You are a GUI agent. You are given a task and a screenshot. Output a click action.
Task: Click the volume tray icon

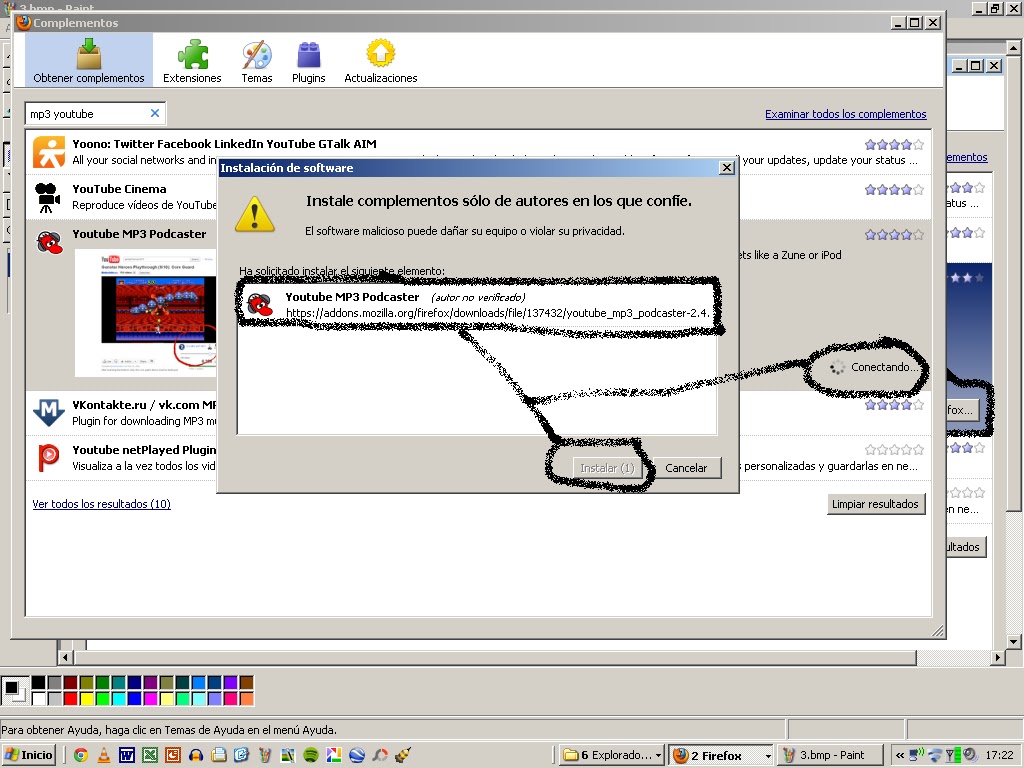970,755
